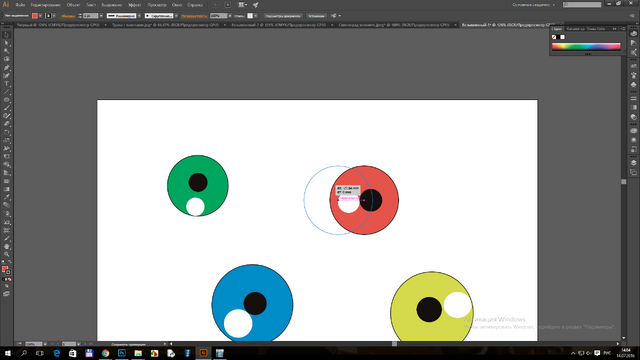This screenshot has height=360, width=640.
Task: Set paint to None in toolbar
Action: pos(9,280)
